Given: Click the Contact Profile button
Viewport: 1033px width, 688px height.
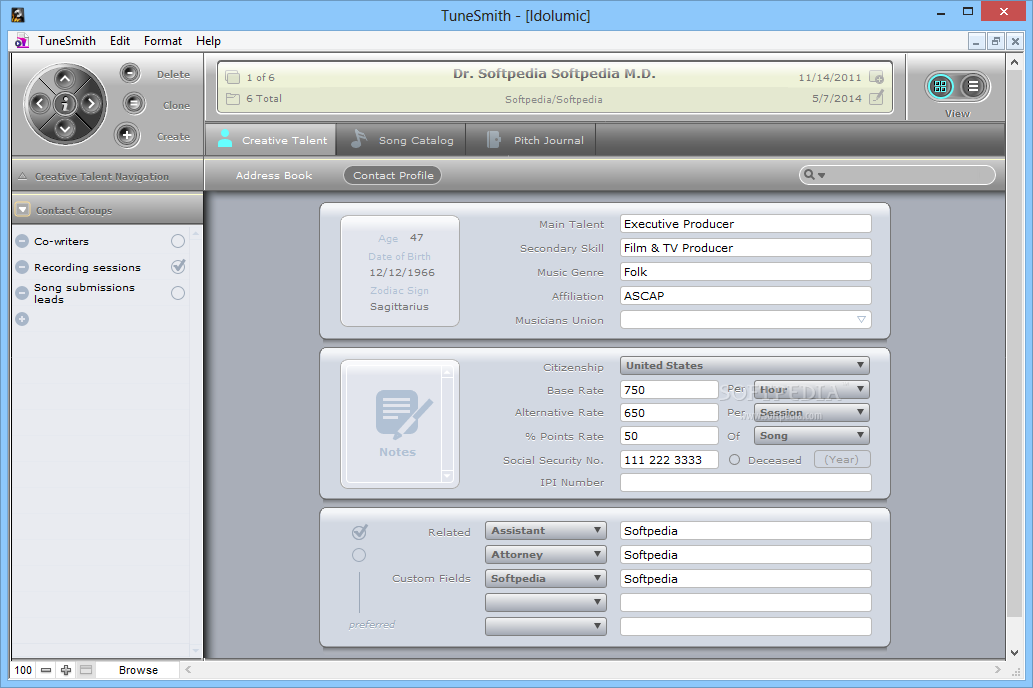Looking at the screenshot, I should 393,175.
